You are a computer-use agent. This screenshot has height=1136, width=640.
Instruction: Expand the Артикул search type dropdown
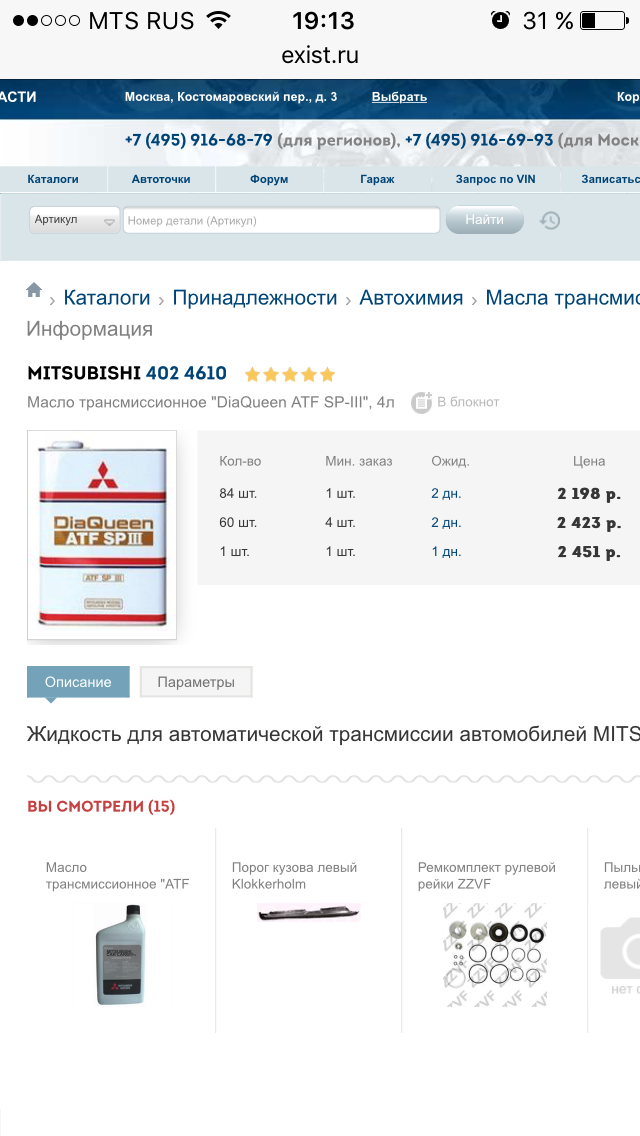pyautogui.click(x=74, y=220)
